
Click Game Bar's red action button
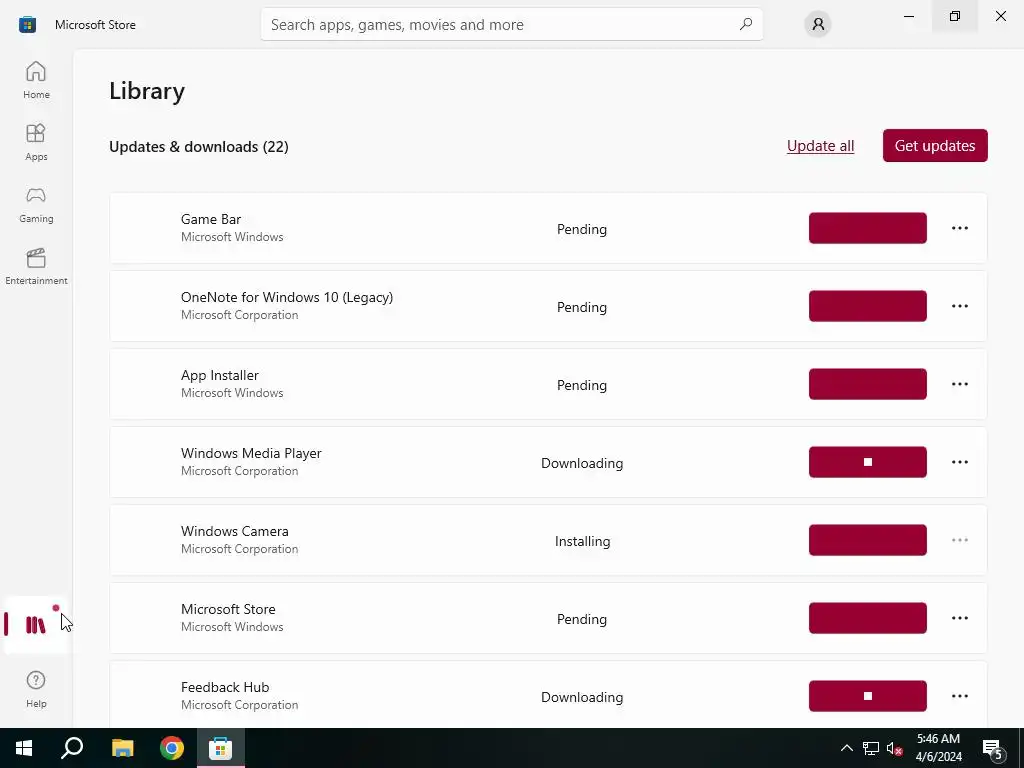pos(867,228)
